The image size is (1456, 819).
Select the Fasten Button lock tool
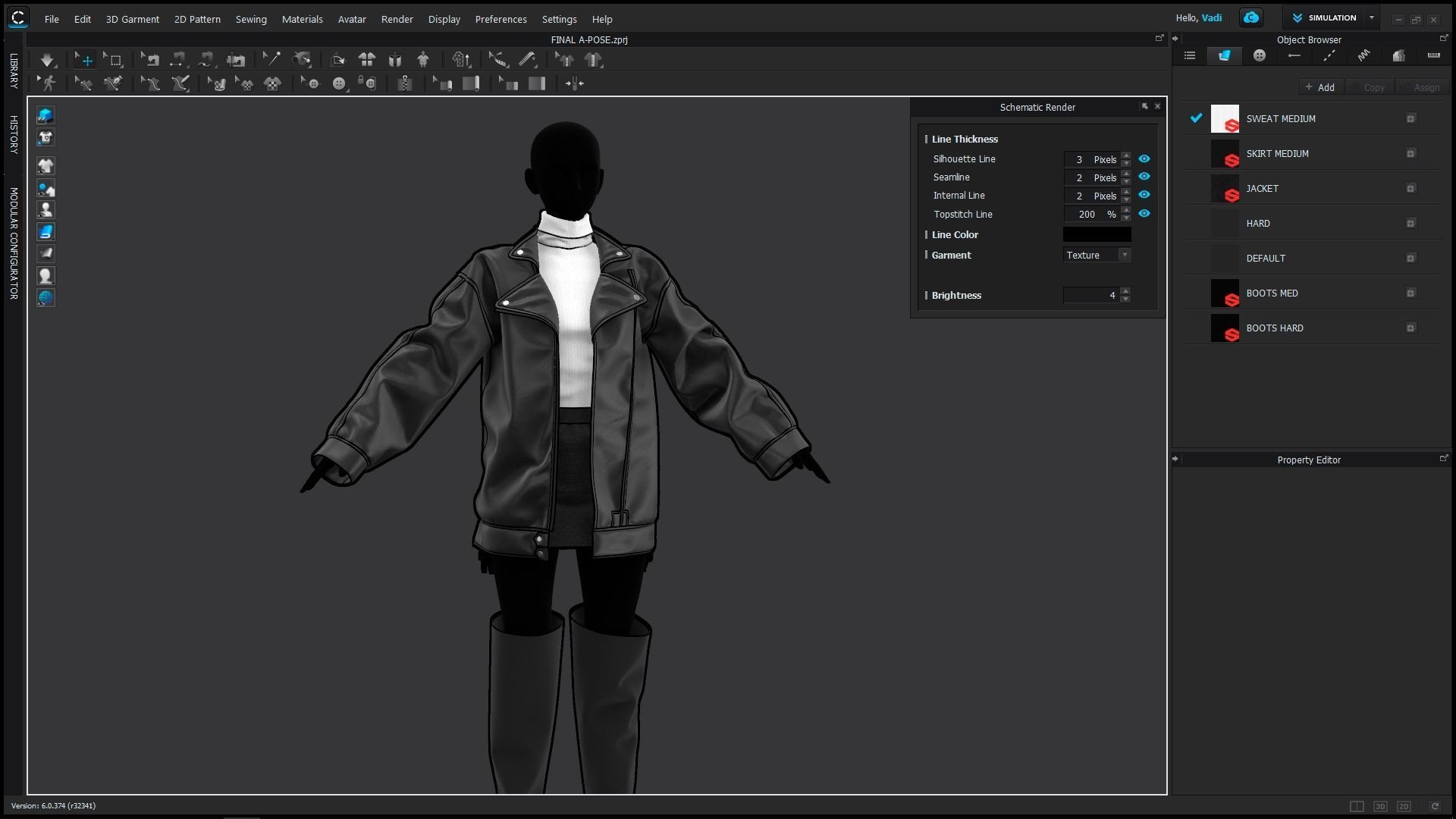pos(368,83)
